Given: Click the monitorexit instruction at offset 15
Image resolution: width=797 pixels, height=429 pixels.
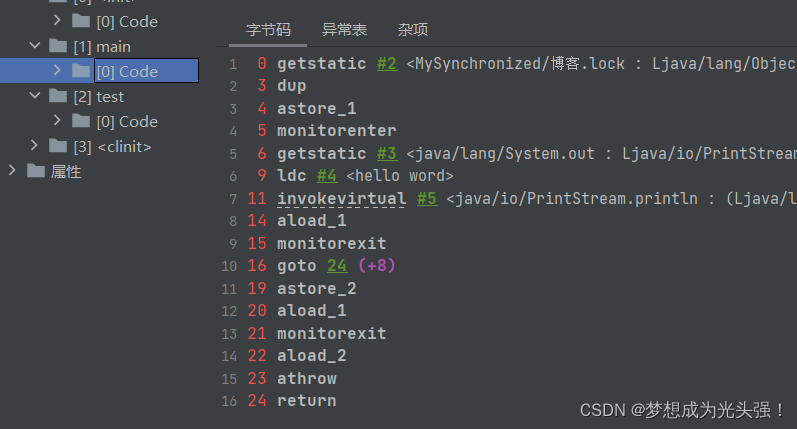Looking at the screenshot, I should coord(331,243).
